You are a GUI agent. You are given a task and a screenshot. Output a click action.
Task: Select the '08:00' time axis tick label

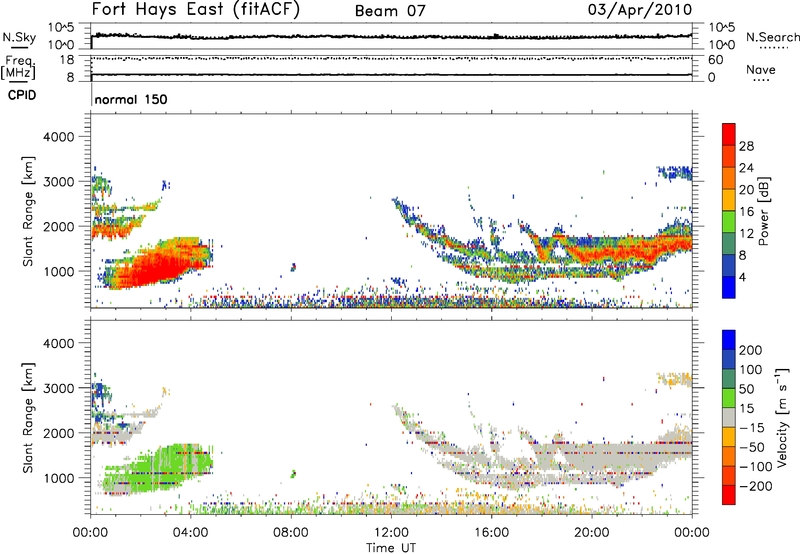click(x=291, y=533)
